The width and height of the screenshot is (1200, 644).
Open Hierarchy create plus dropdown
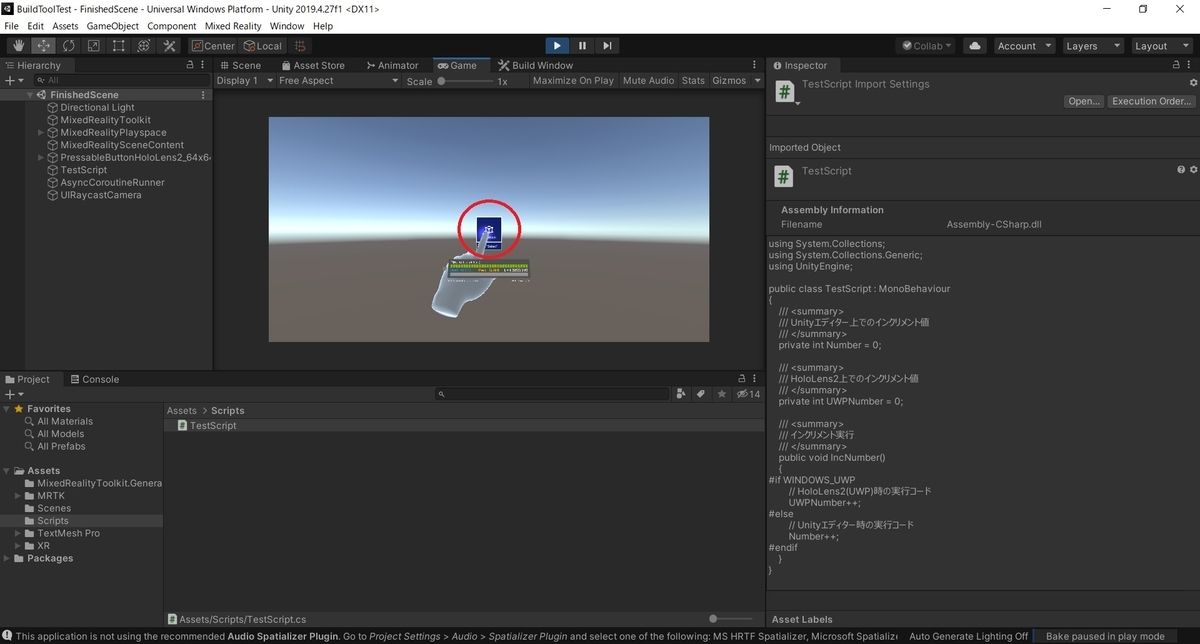[13, 80]
